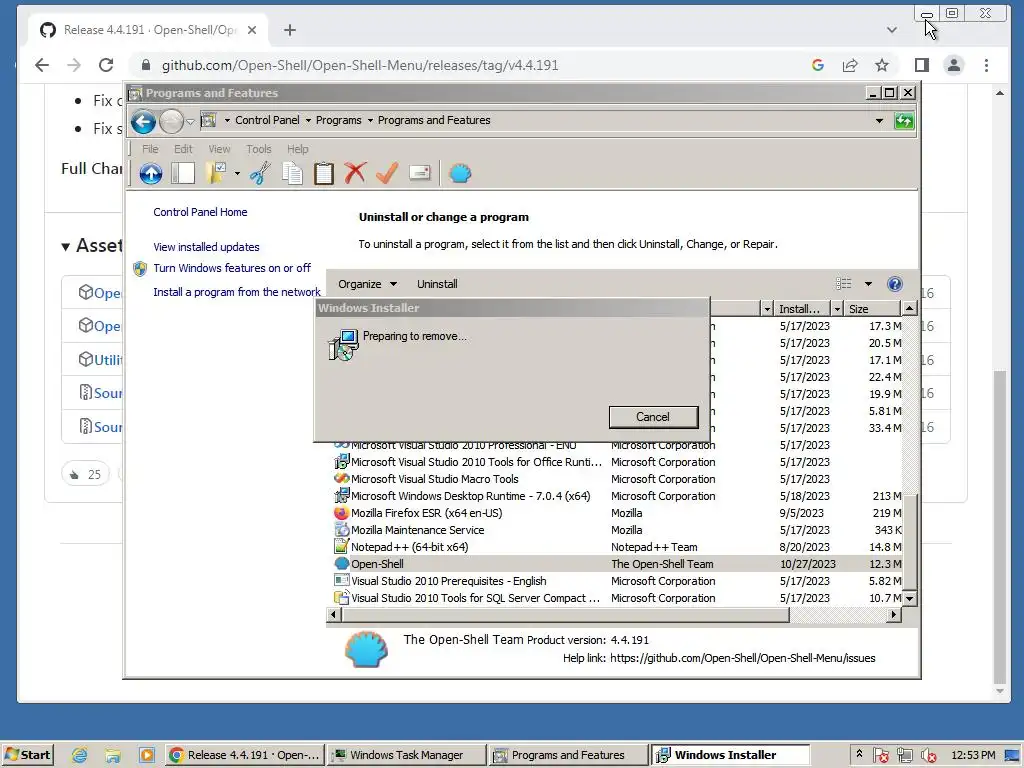Go back in Programs and Features window
The height and width of the screenshot is (768, 1024).
(x=143, y=121)
